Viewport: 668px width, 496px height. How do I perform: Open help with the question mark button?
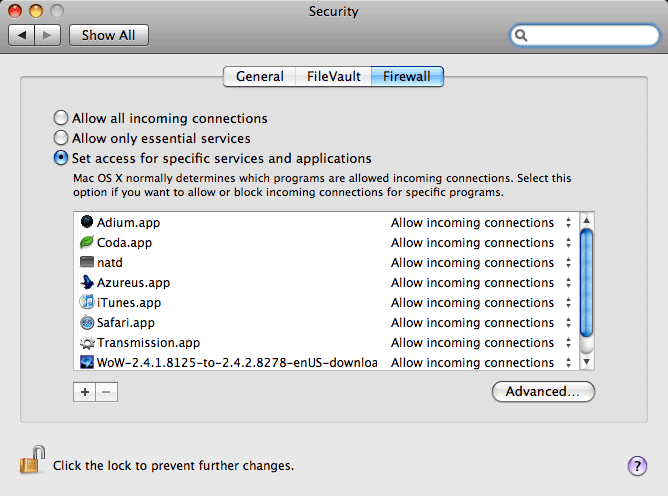pyautogui.click(x=637, y=466)
